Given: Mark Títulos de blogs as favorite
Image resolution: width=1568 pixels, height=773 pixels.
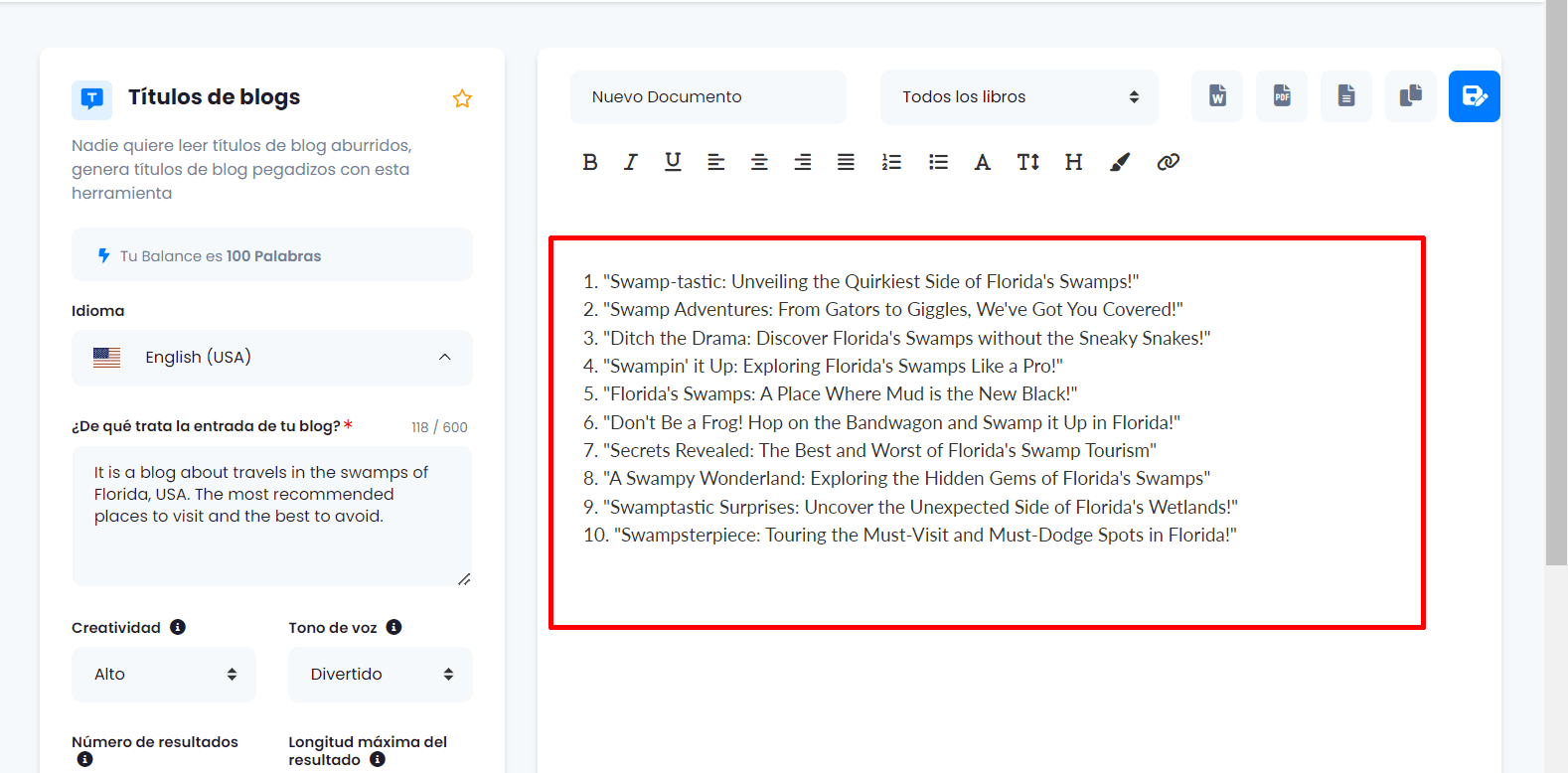Looking at the screenshot, I should 462,98.
